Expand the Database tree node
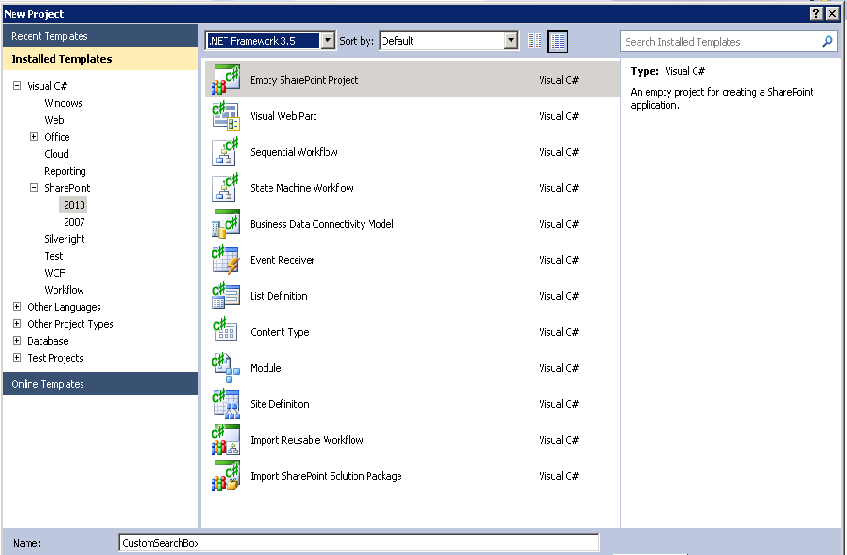The image size is (847, 555). [17, 341]
